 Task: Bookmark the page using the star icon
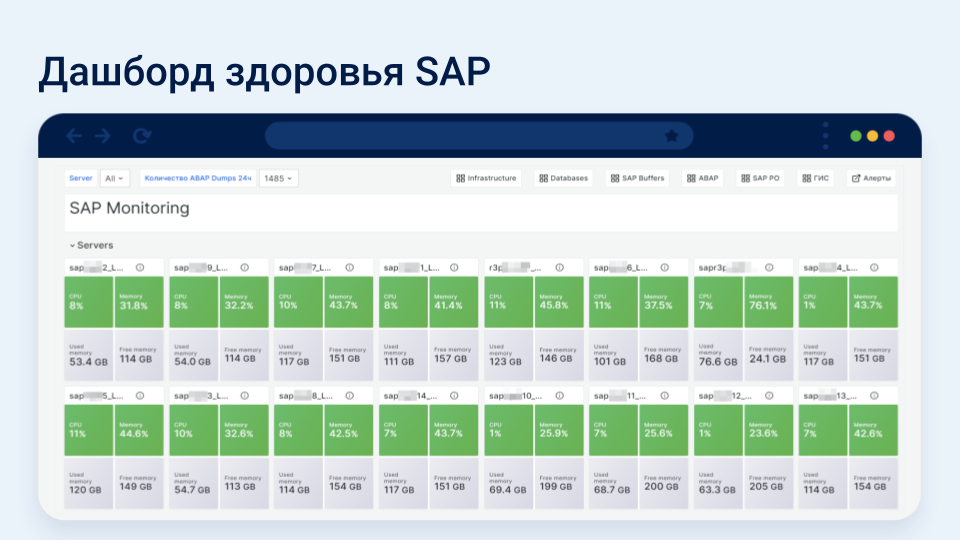click(671, 136)
